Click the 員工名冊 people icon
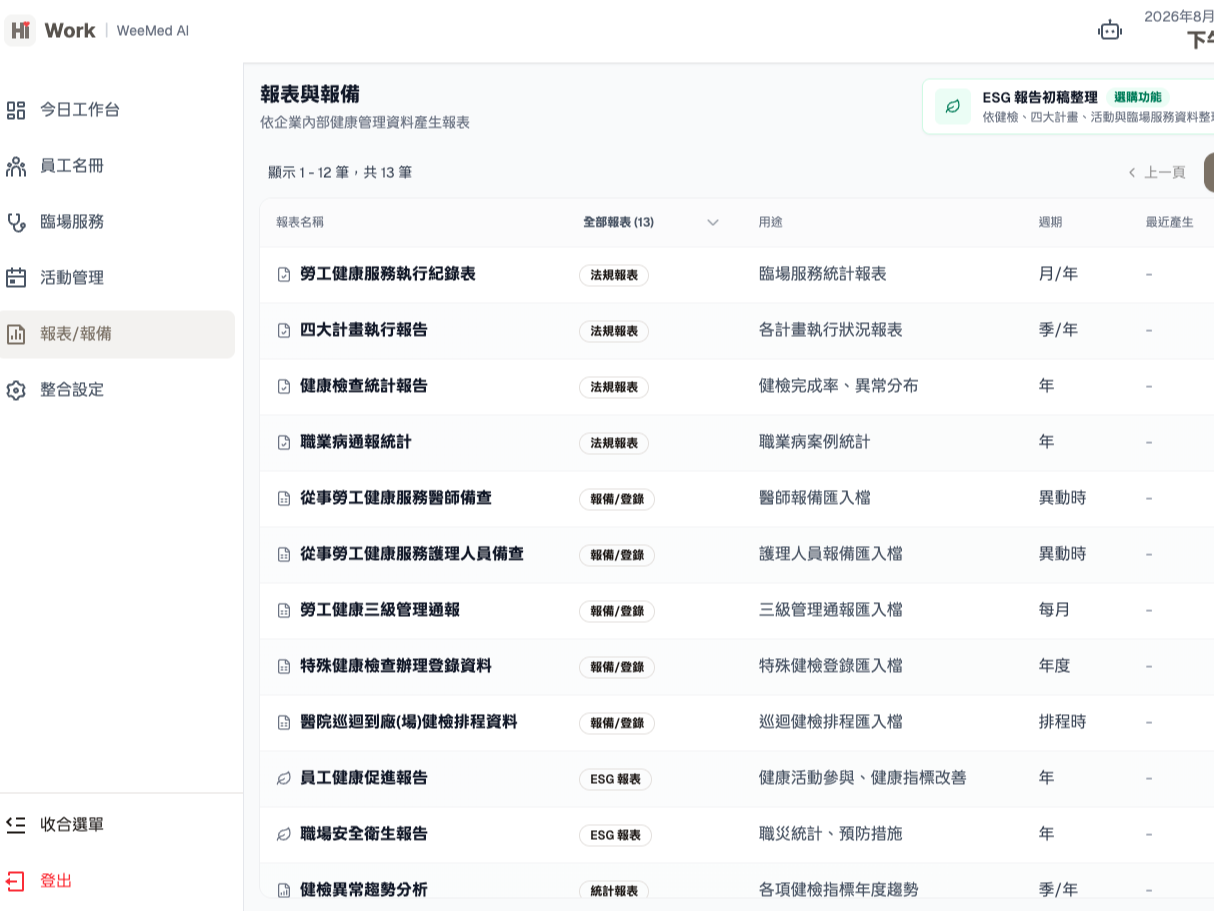Screen dimensions: 1214x911 coord(16,166)
